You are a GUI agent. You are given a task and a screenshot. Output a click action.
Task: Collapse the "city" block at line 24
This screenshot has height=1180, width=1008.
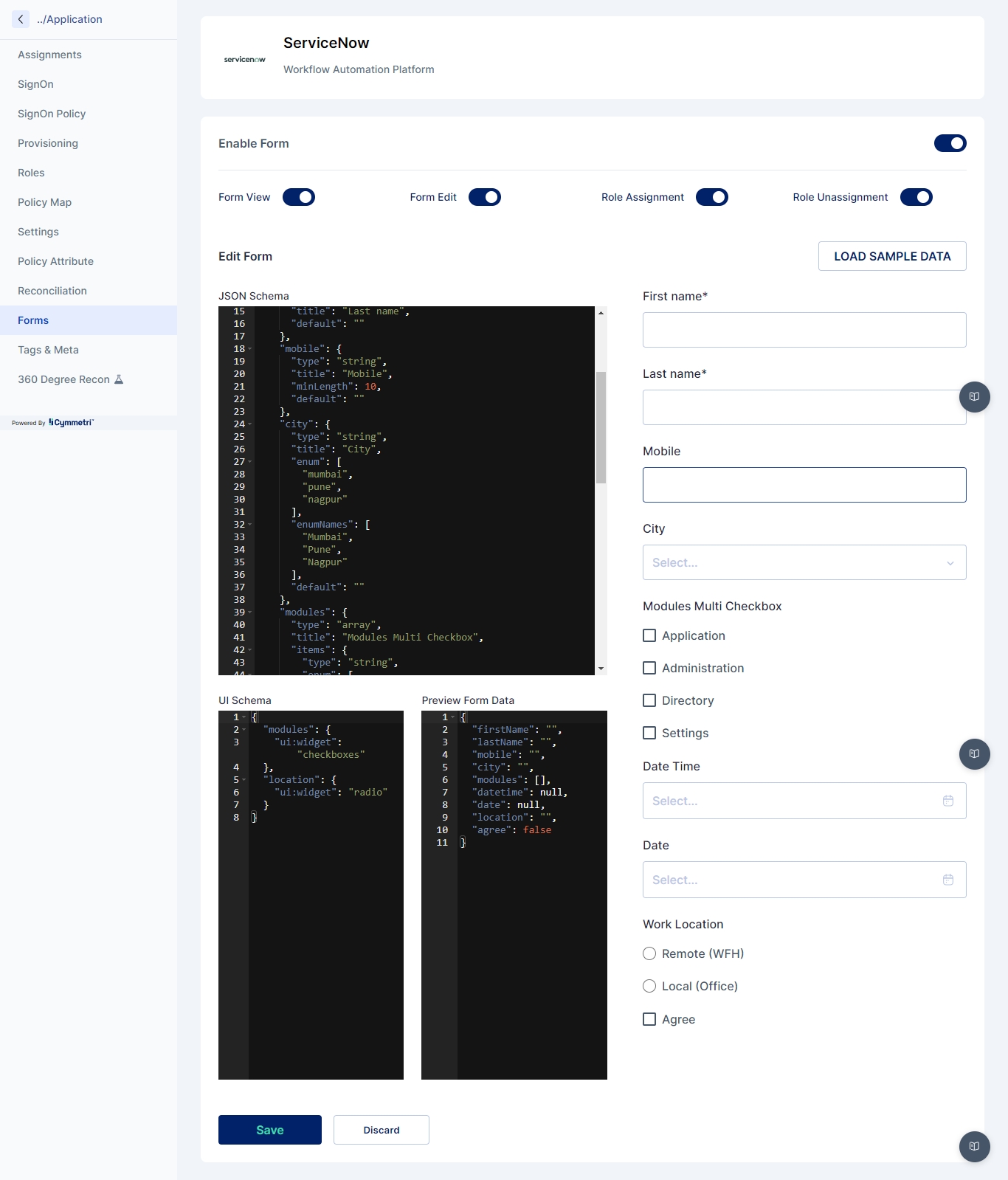click(250, 424)
